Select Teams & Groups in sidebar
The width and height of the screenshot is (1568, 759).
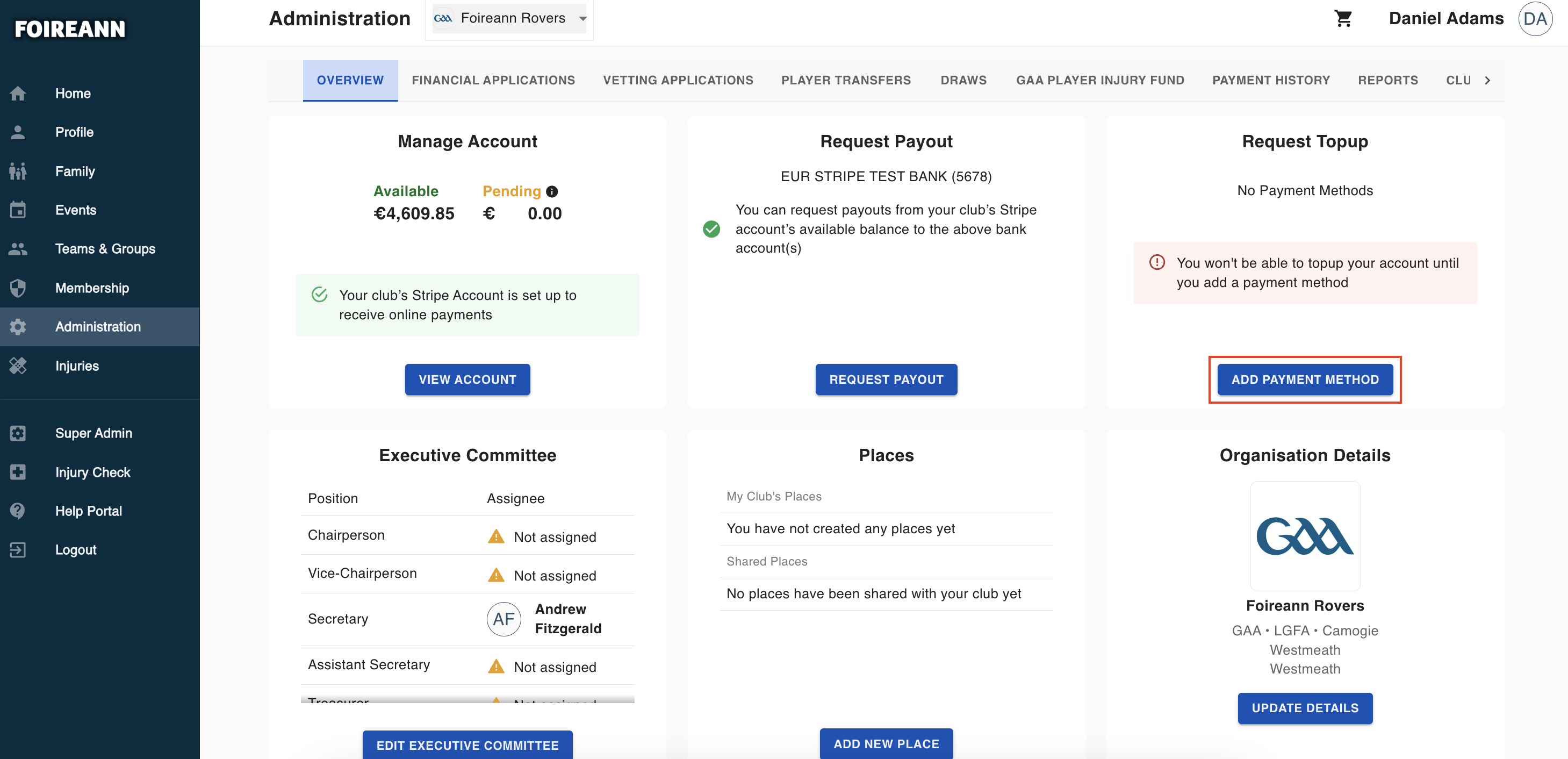[100, 249]
